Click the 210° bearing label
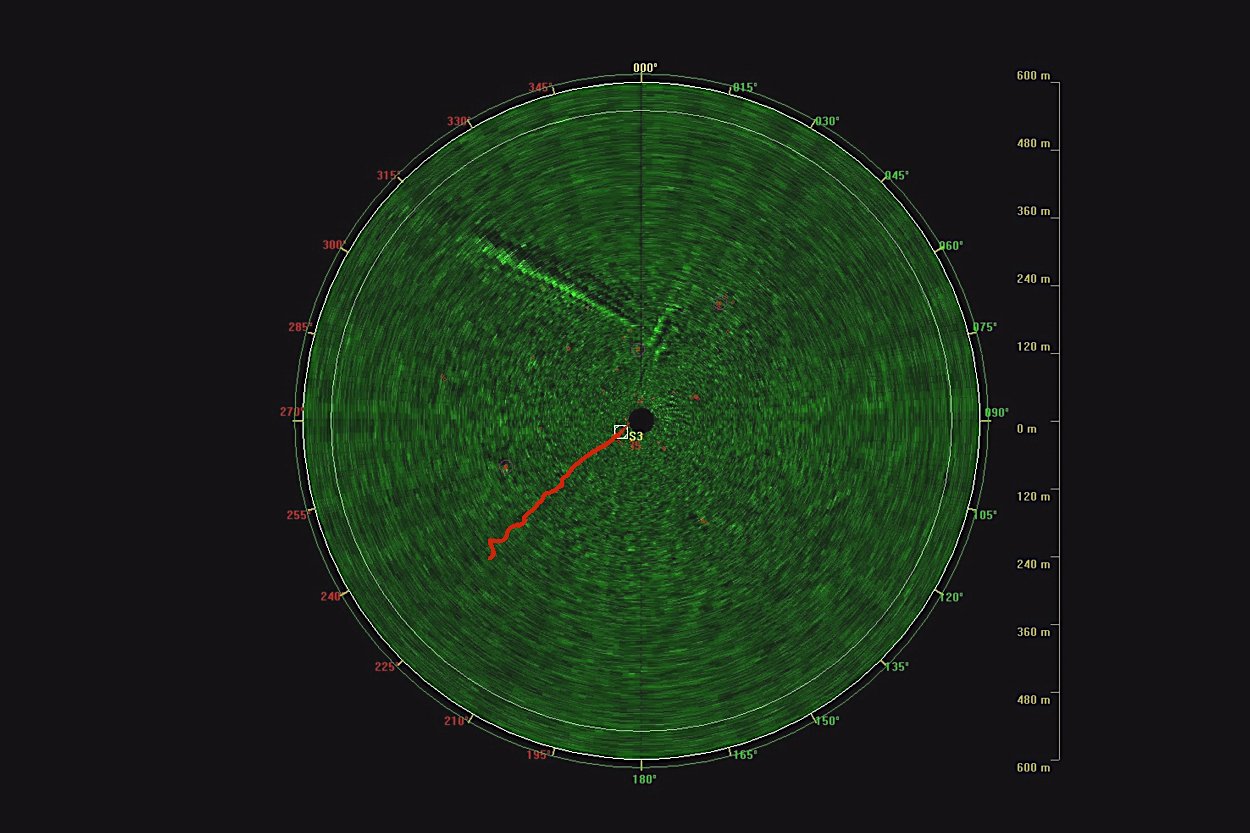 point(455,720)
